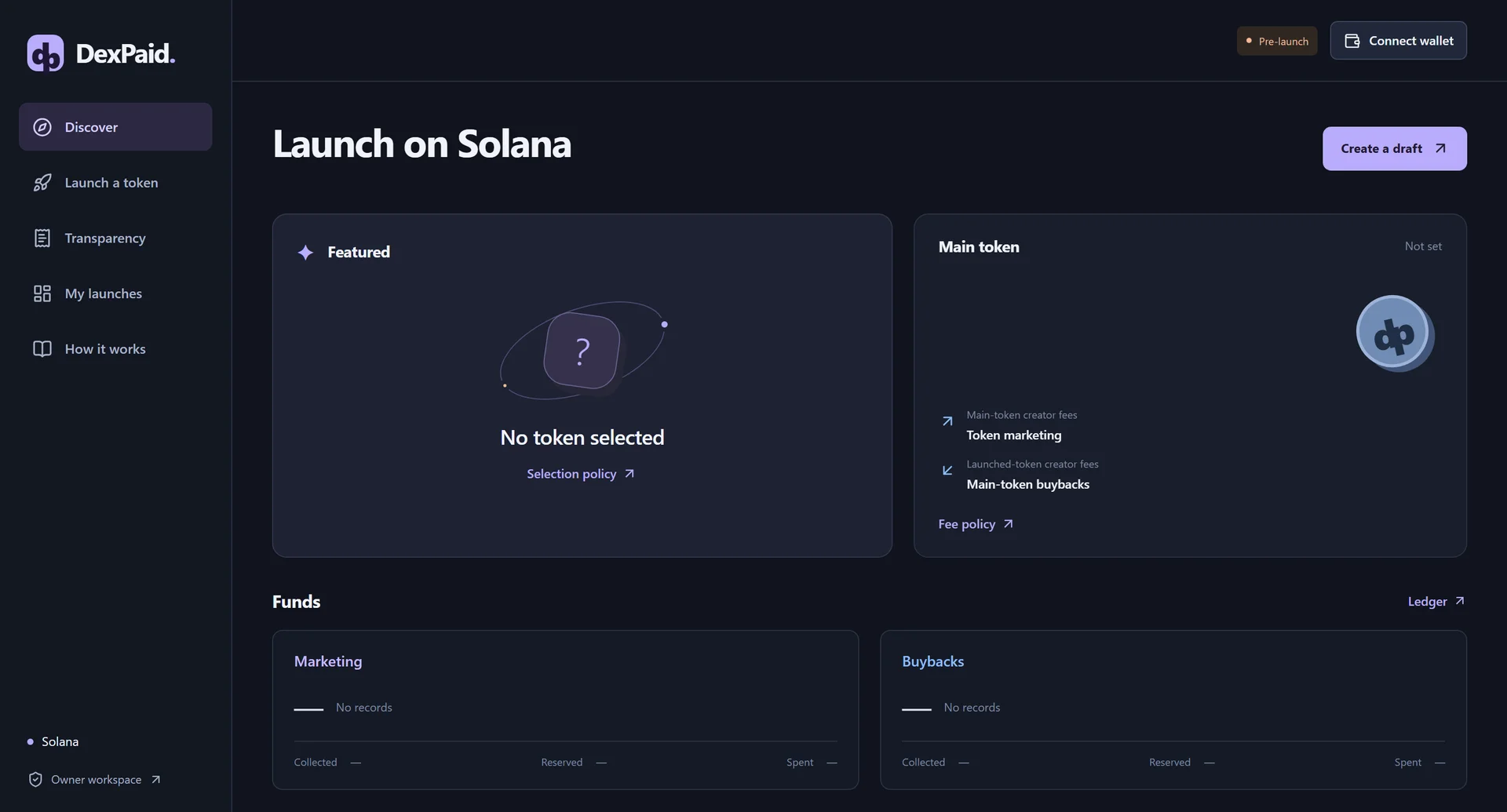Image resolution: width=1507 pixels, height=812 pixels.
Task: Click the rocket icon for Launch a token
Action: click(42, 183)
